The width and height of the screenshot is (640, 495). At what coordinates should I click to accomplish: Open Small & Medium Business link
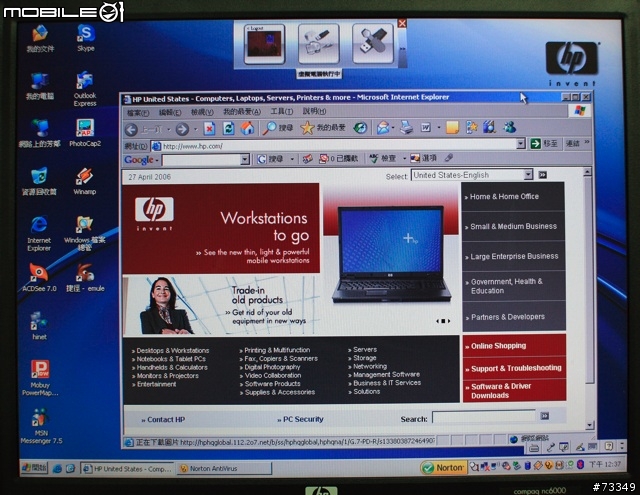(x=513, y=226)
